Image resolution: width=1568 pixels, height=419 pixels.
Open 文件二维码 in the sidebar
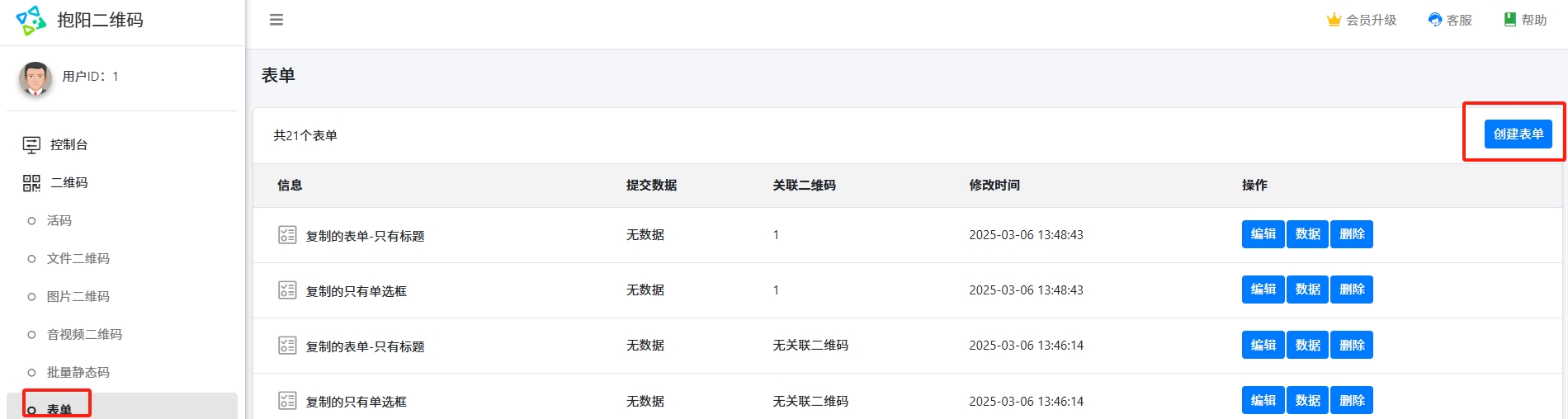coord(78,259)
